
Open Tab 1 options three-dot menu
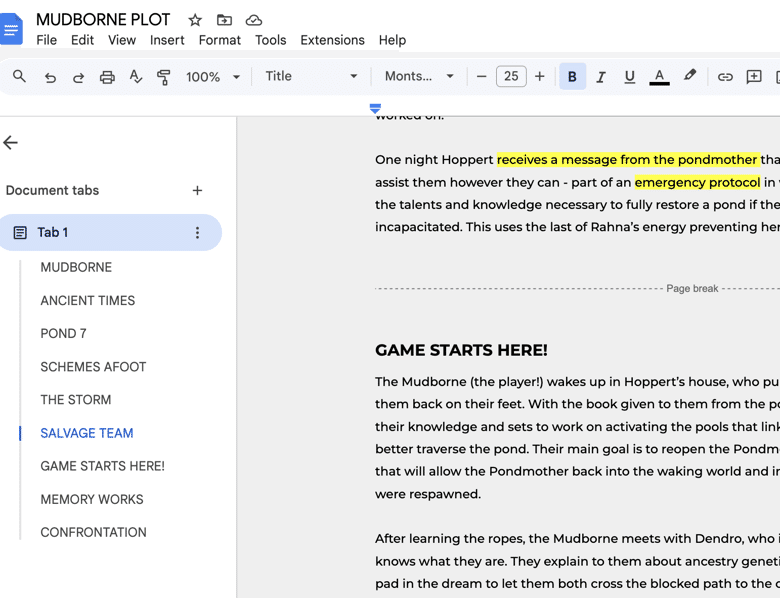click(x=197, y=232)
